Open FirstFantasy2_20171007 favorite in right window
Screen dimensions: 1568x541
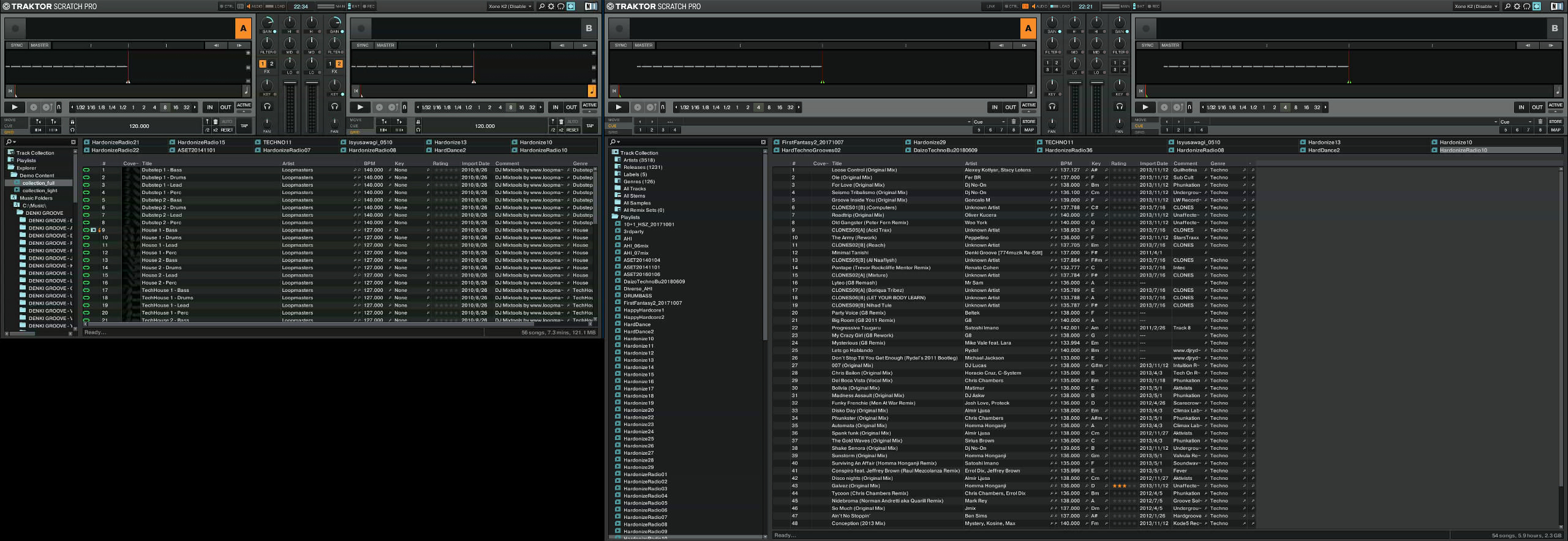812,142
